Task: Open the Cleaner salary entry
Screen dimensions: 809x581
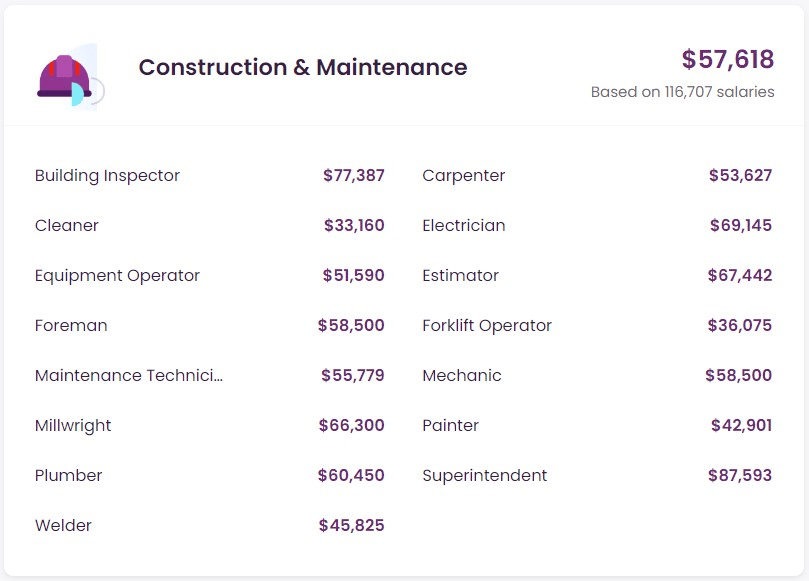Action: pos(67,226)
